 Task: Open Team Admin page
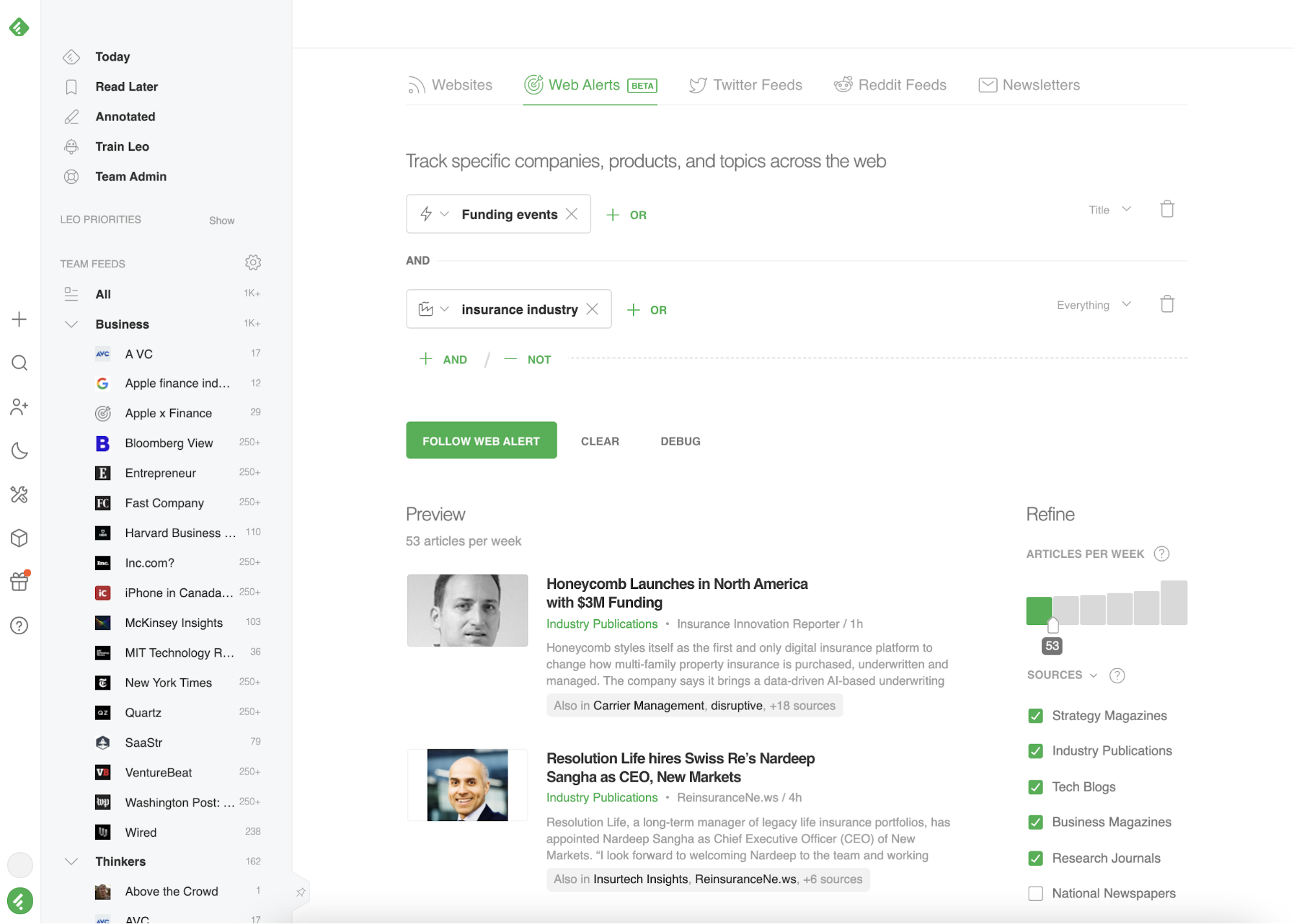point(131,177)
